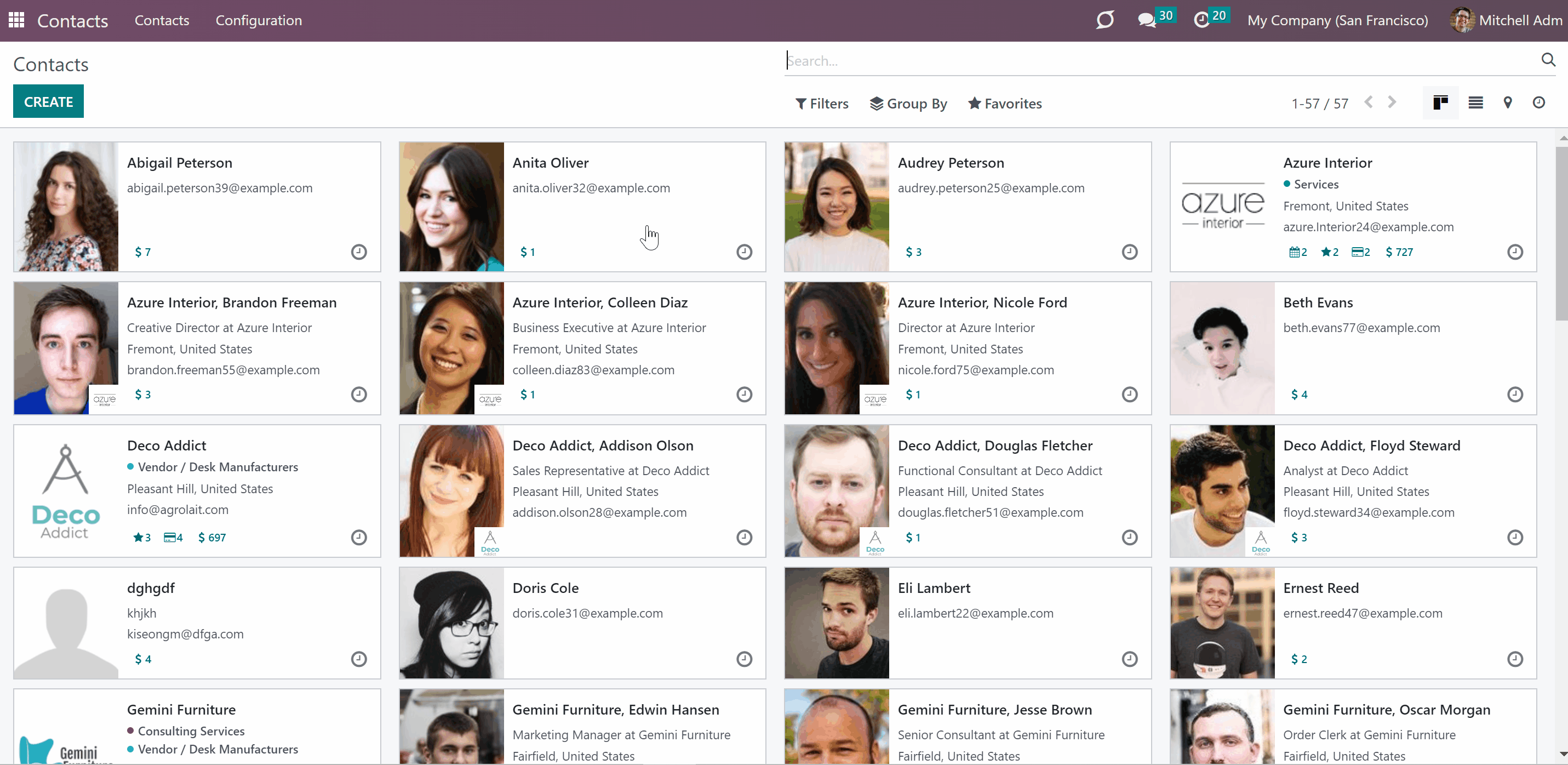
Task: Click Vendor / Desk Manufacturers tag on Deco Addict
Action: point(218,466)
